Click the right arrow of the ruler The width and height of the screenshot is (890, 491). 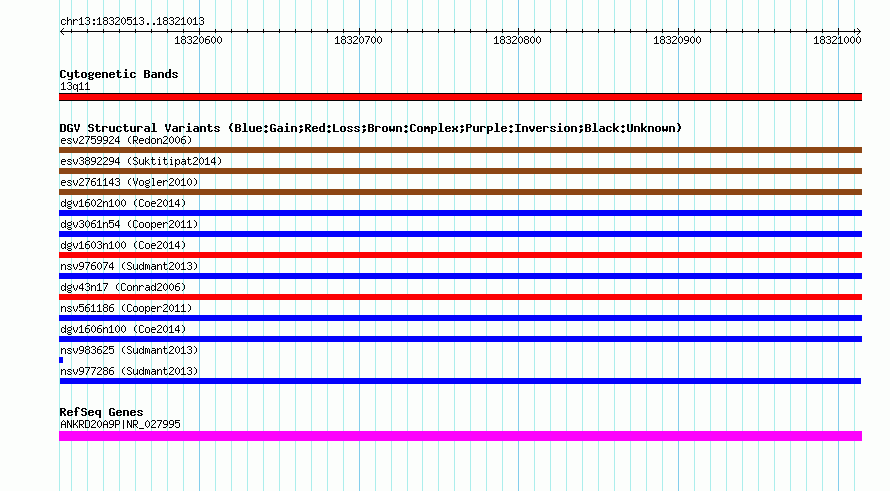pos(858,32)
